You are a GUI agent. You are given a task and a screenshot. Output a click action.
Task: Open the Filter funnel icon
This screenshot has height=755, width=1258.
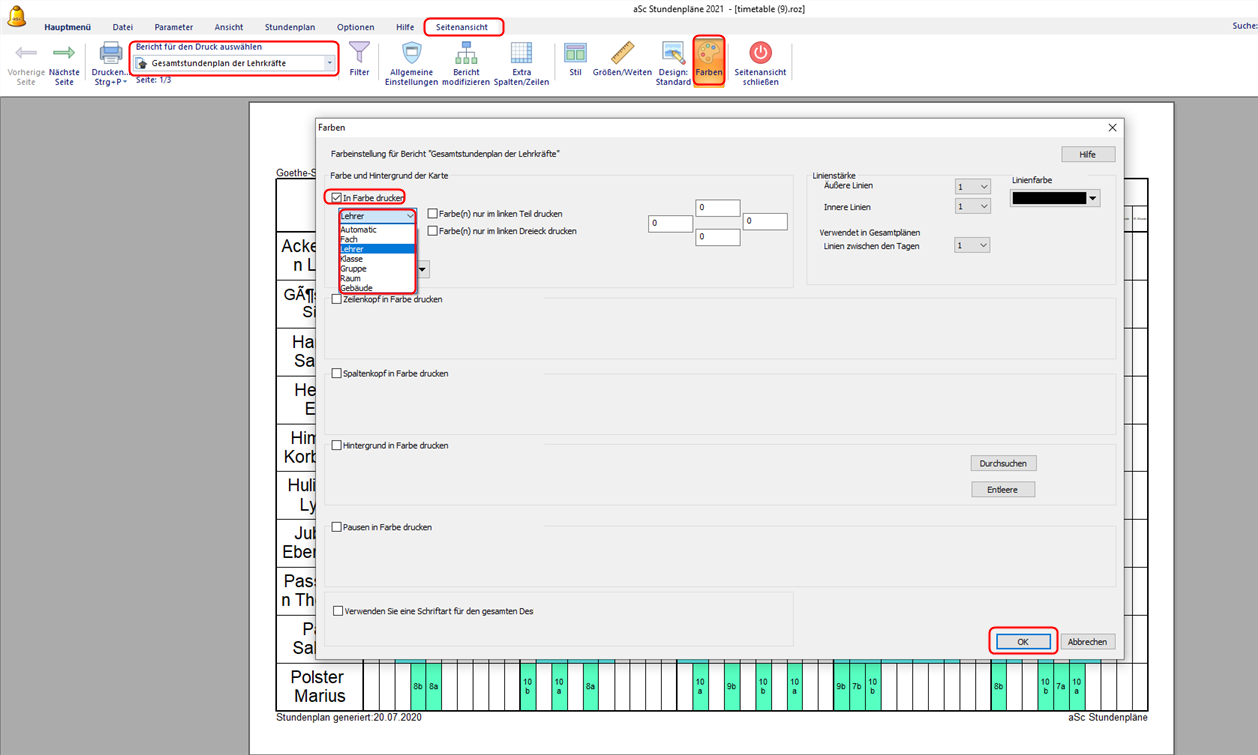359,52
